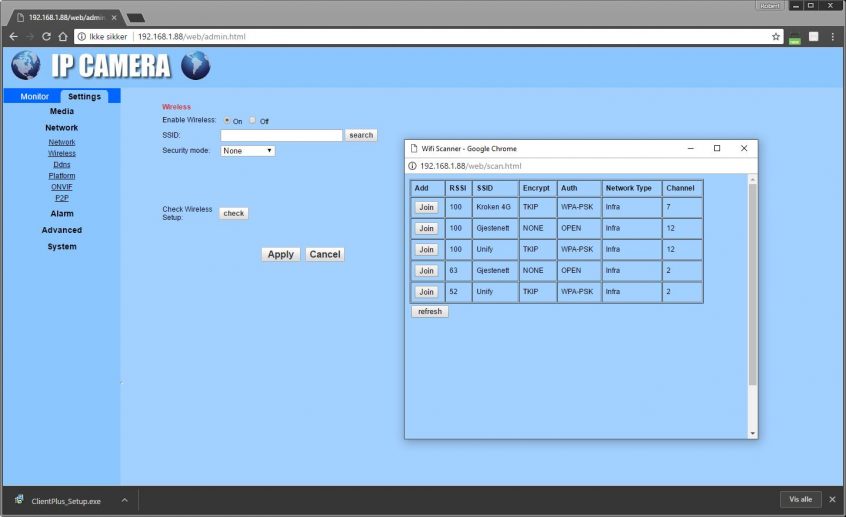
Task: Click the browser back arrow
Action: pyautogui.click(x=13, y=37)
